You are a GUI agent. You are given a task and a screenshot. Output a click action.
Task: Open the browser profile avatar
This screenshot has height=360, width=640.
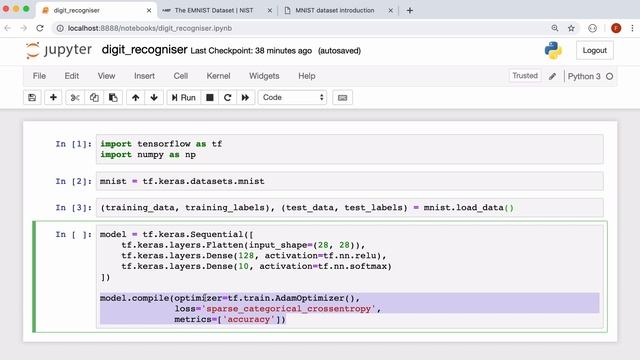616,28
